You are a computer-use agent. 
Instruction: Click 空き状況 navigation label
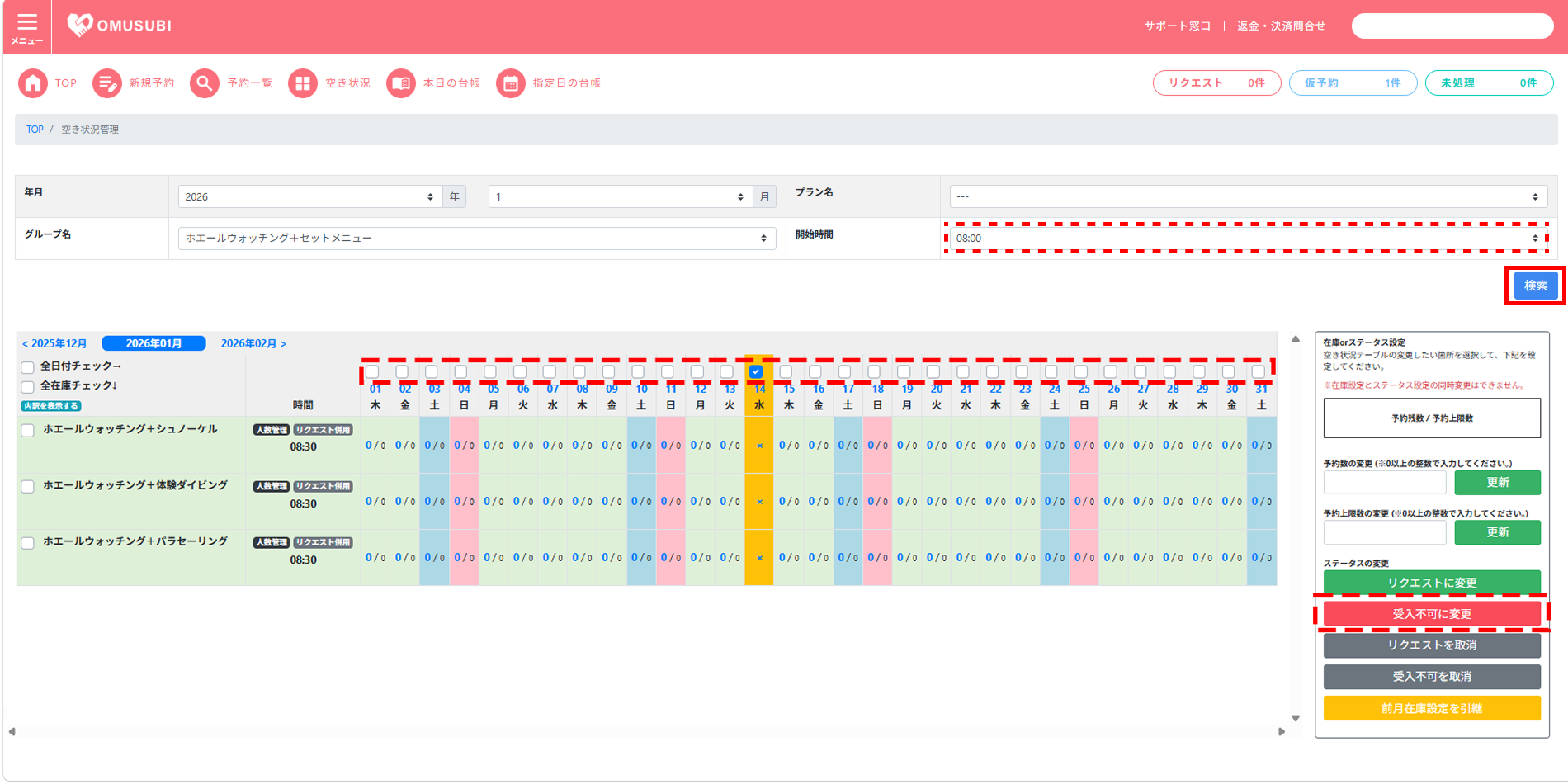[x=347, y=83]
